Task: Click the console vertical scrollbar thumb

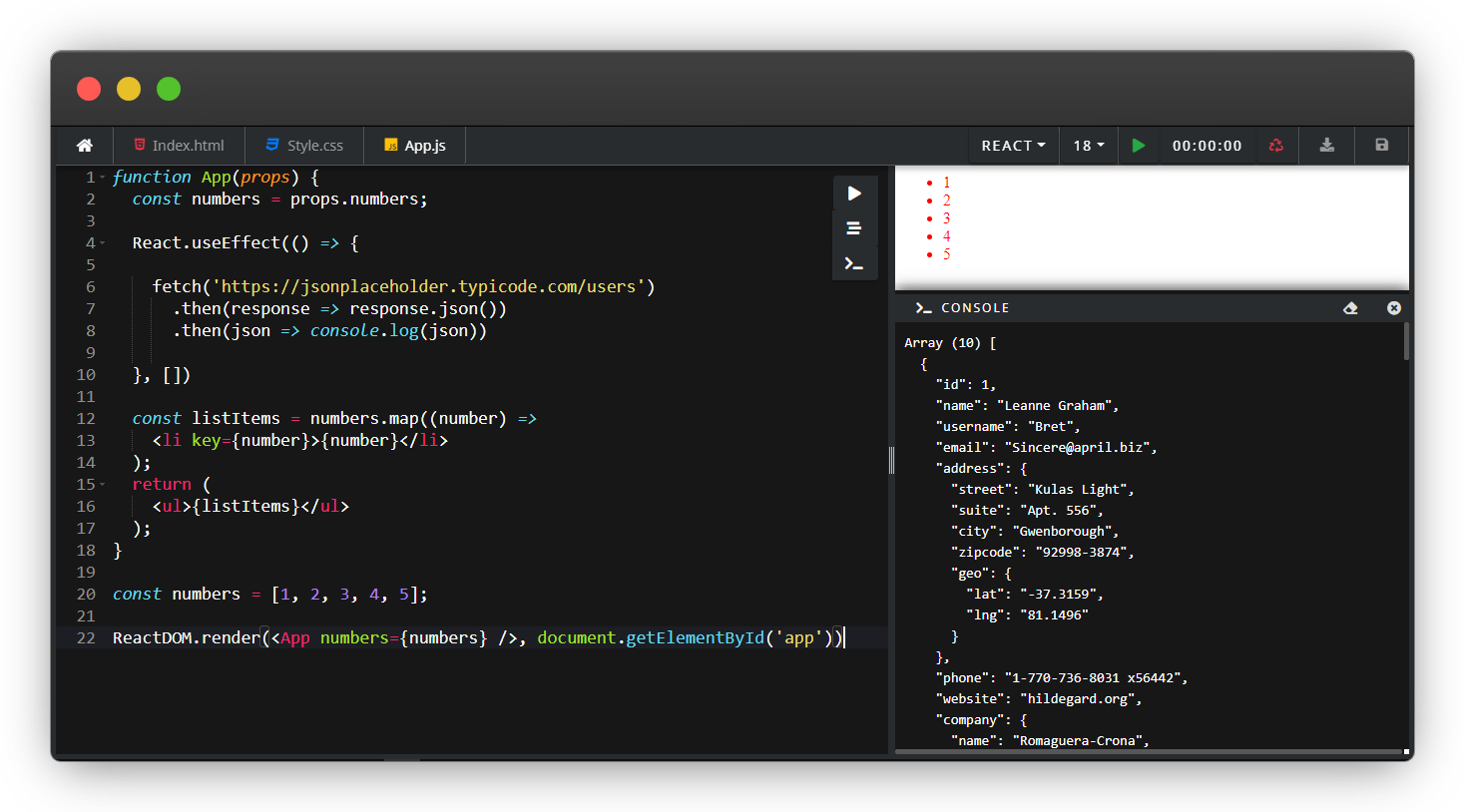Action: [x=1406, y=341]
